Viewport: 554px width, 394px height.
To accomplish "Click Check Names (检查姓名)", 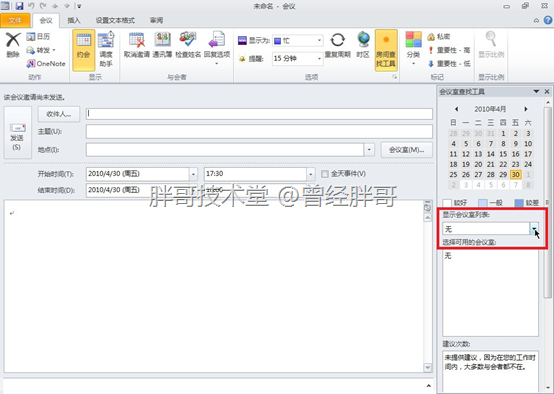I will pos(188,45).
